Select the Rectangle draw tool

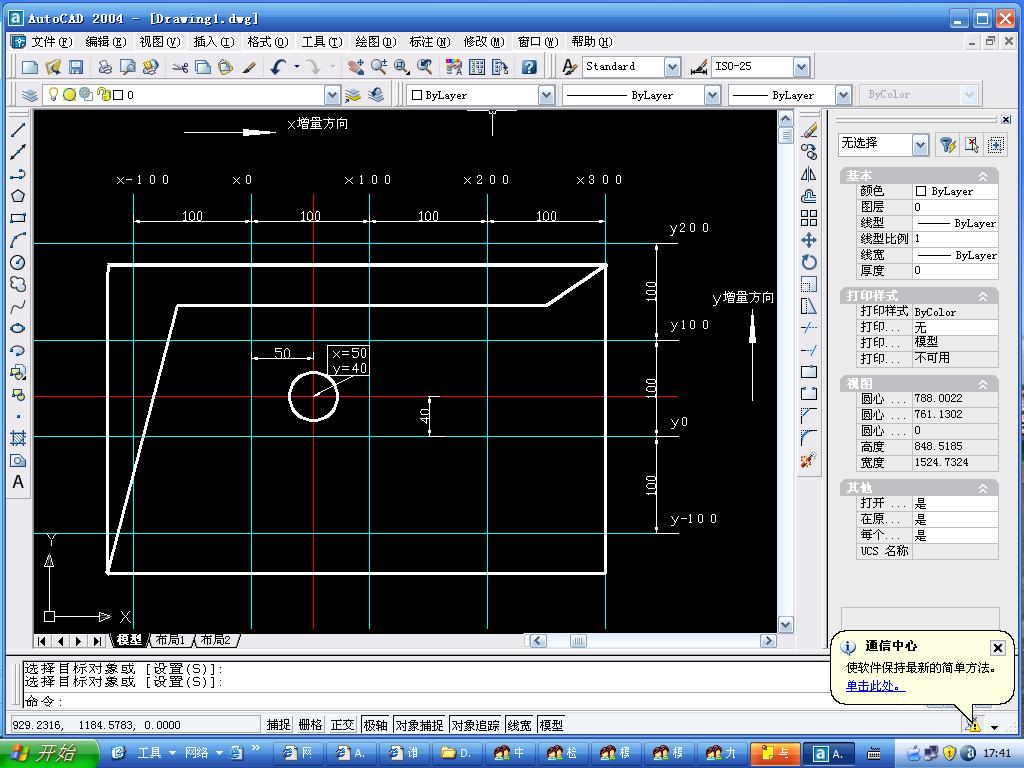[x=18, y=218]
